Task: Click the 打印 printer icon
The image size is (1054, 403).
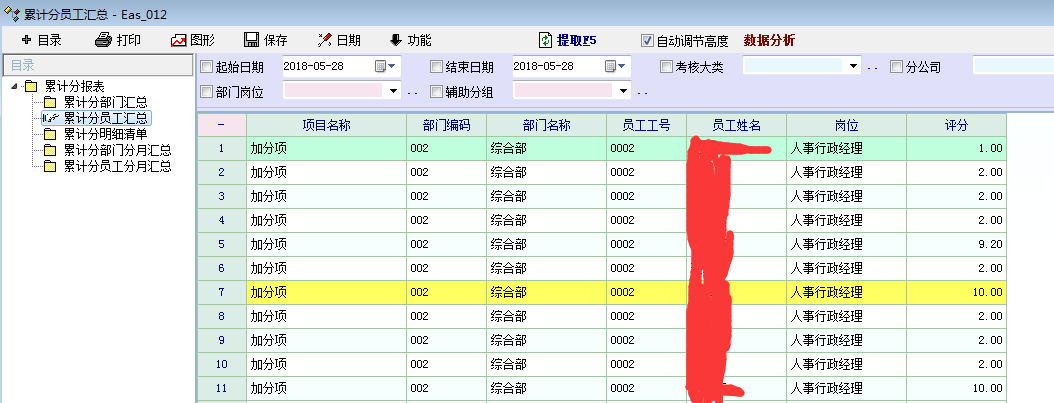Action: [104, 40]
